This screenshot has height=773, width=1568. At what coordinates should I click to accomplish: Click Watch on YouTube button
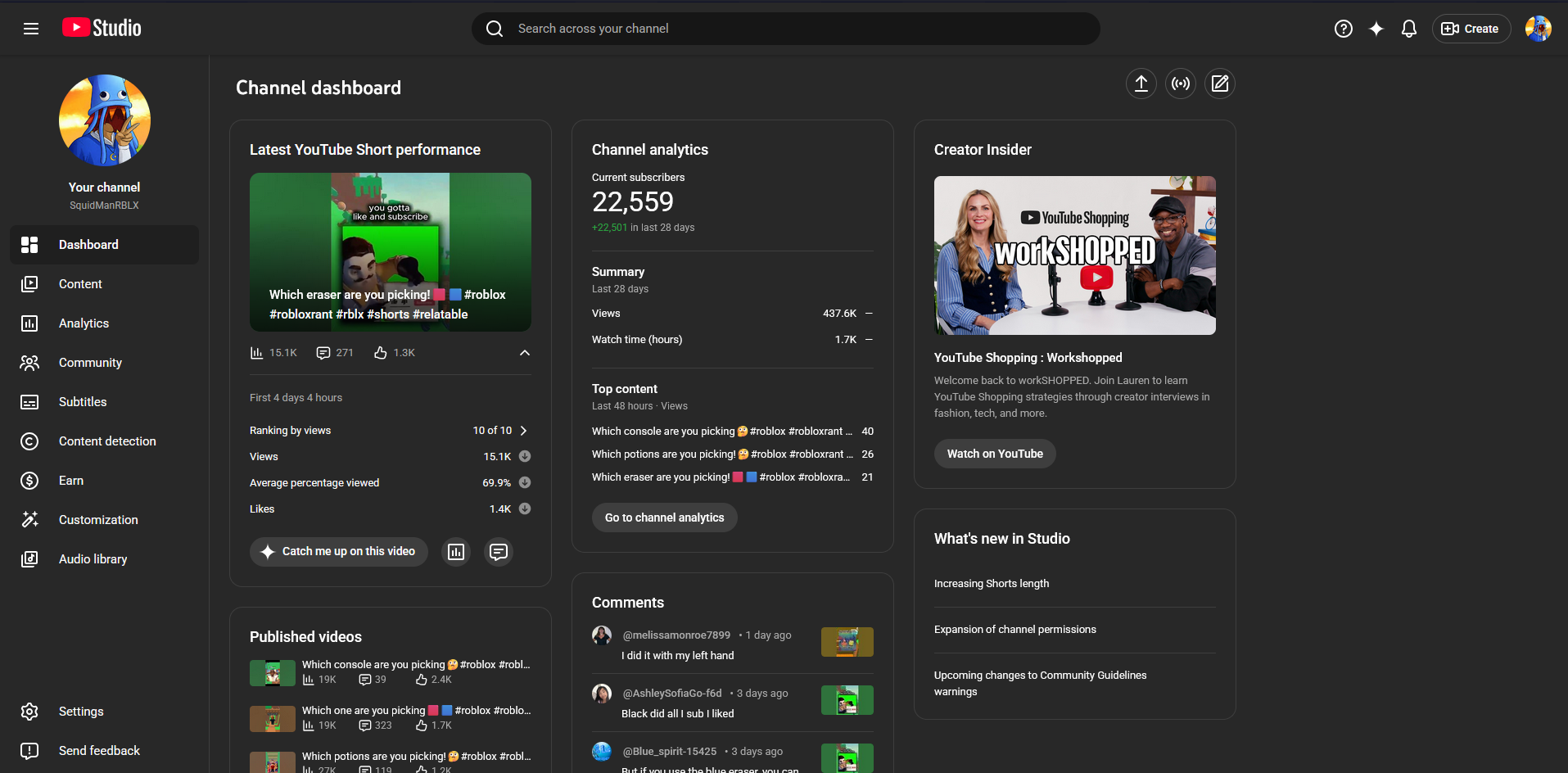995,454
